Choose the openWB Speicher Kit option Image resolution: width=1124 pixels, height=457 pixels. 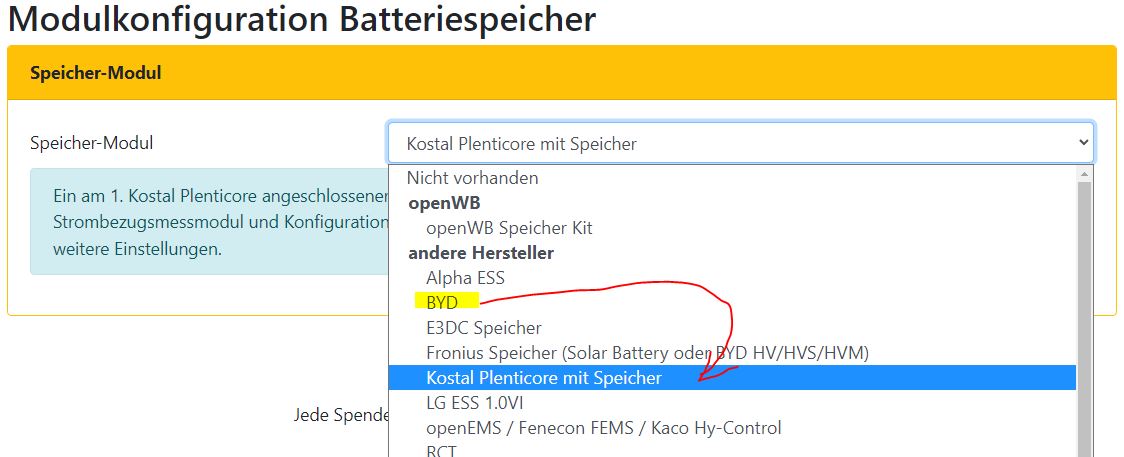pos(509,228)
